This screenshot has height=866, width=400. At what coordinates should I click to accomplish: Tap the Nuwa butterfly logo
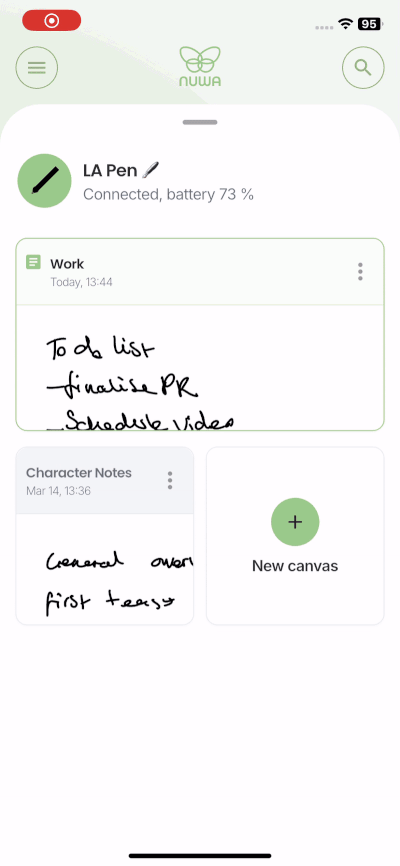pos(200,66)
